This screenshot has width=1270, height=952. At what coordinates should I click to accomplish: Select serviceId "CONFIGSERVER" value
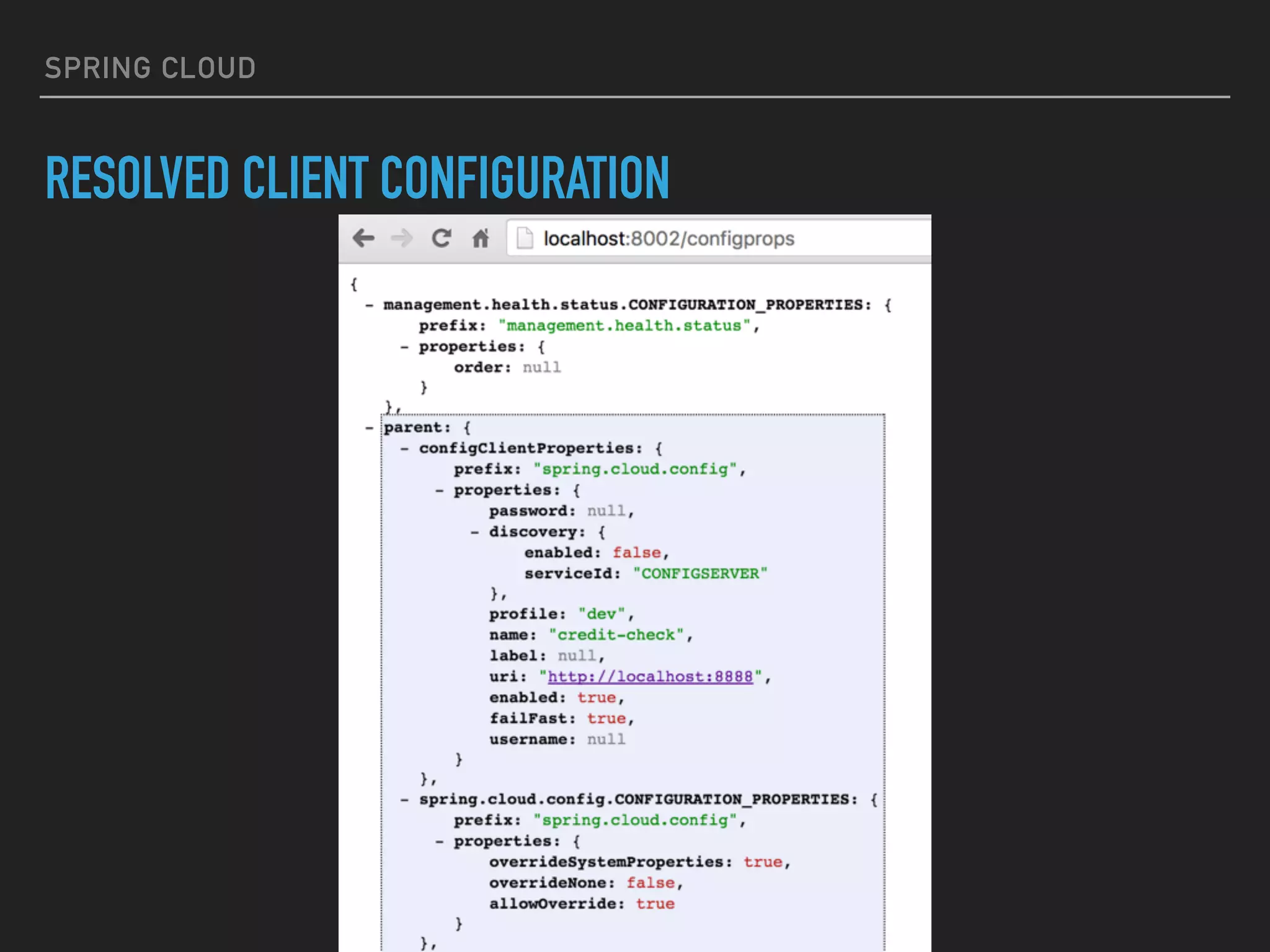tap(700, 574)
